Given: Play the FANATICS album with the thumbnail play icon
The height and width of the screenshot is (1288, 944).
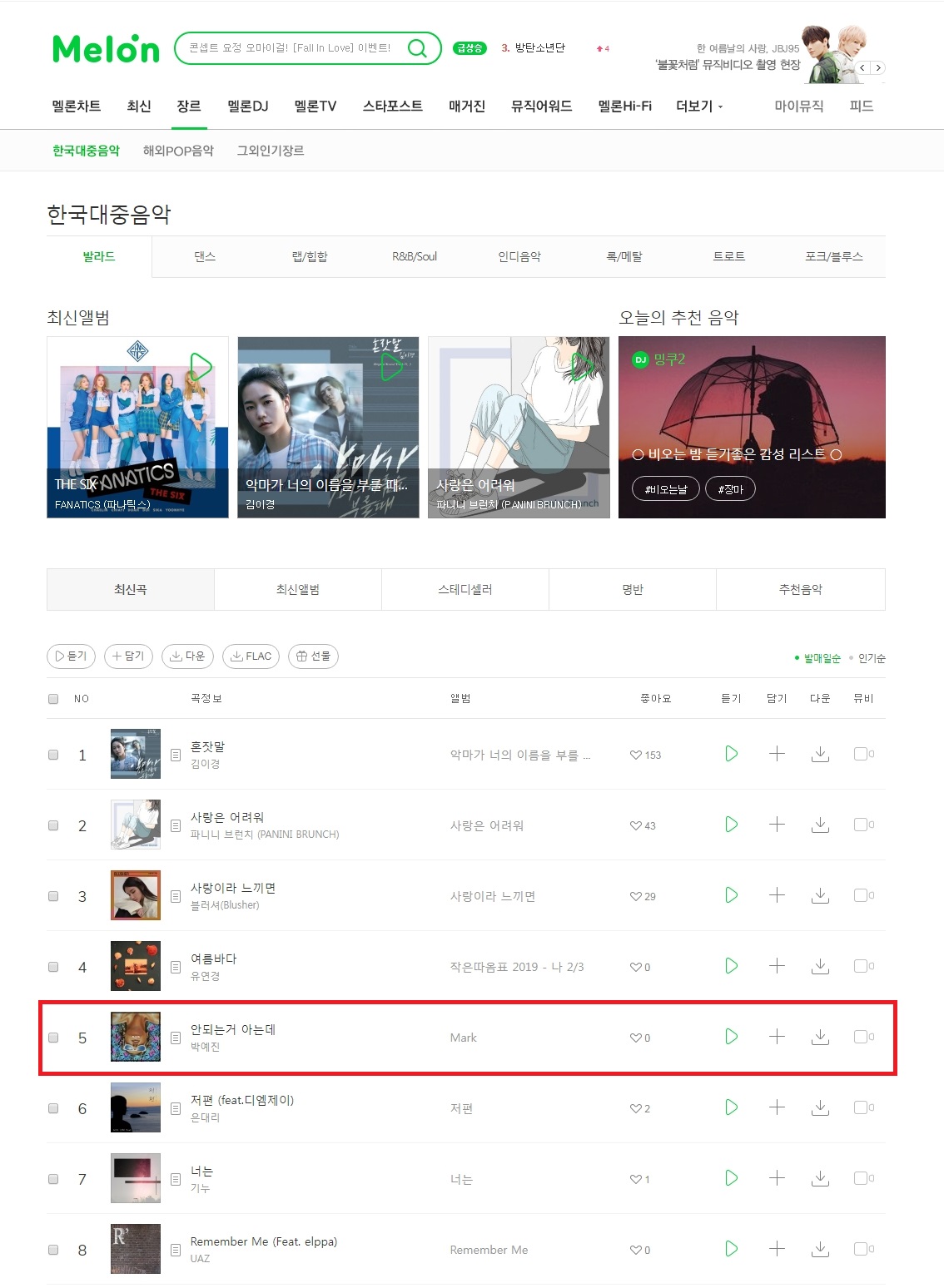Looking at the screenshot, I should (x=201, y=366).
